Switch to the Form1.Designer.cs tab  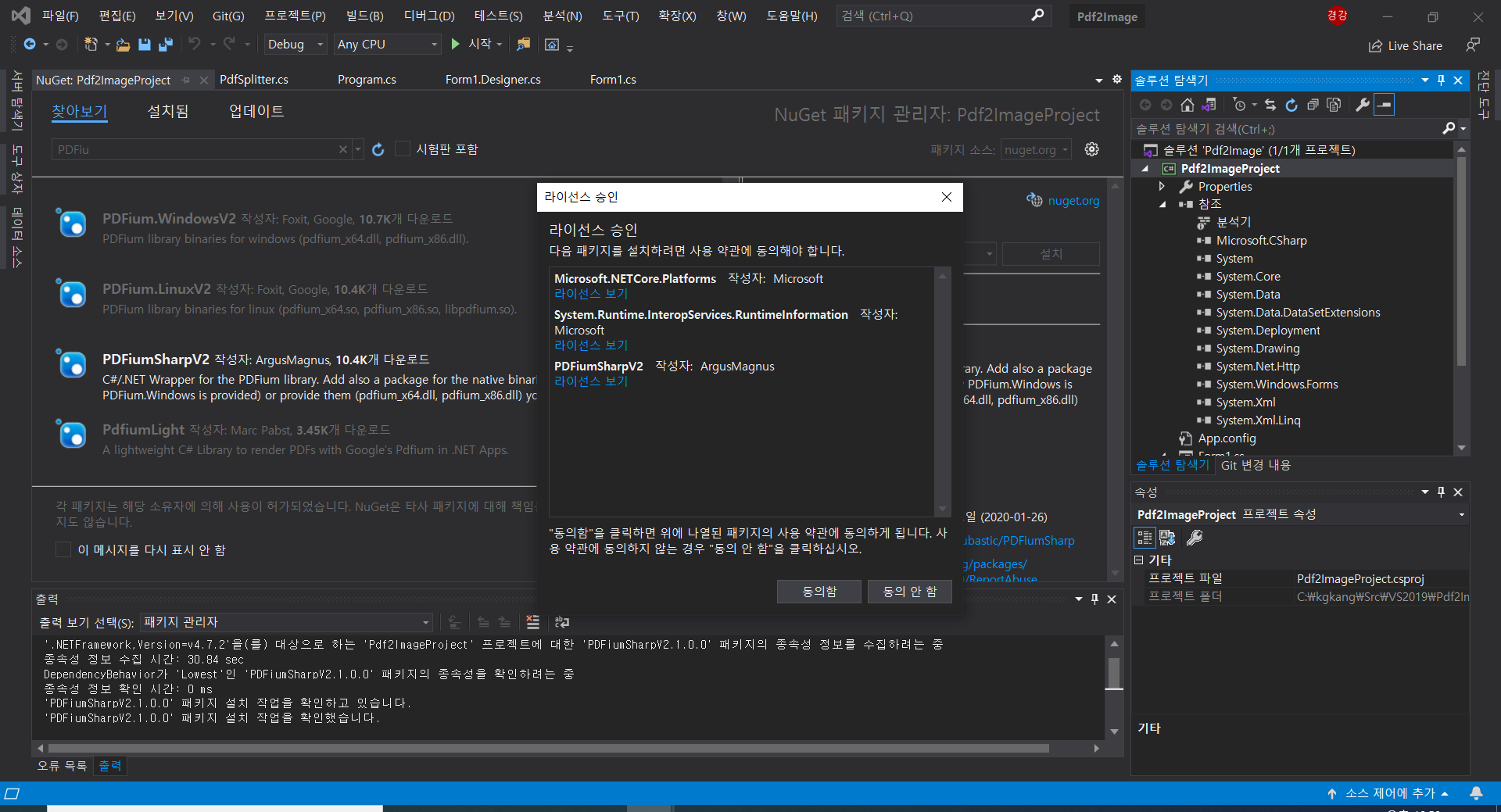point(493,80)
